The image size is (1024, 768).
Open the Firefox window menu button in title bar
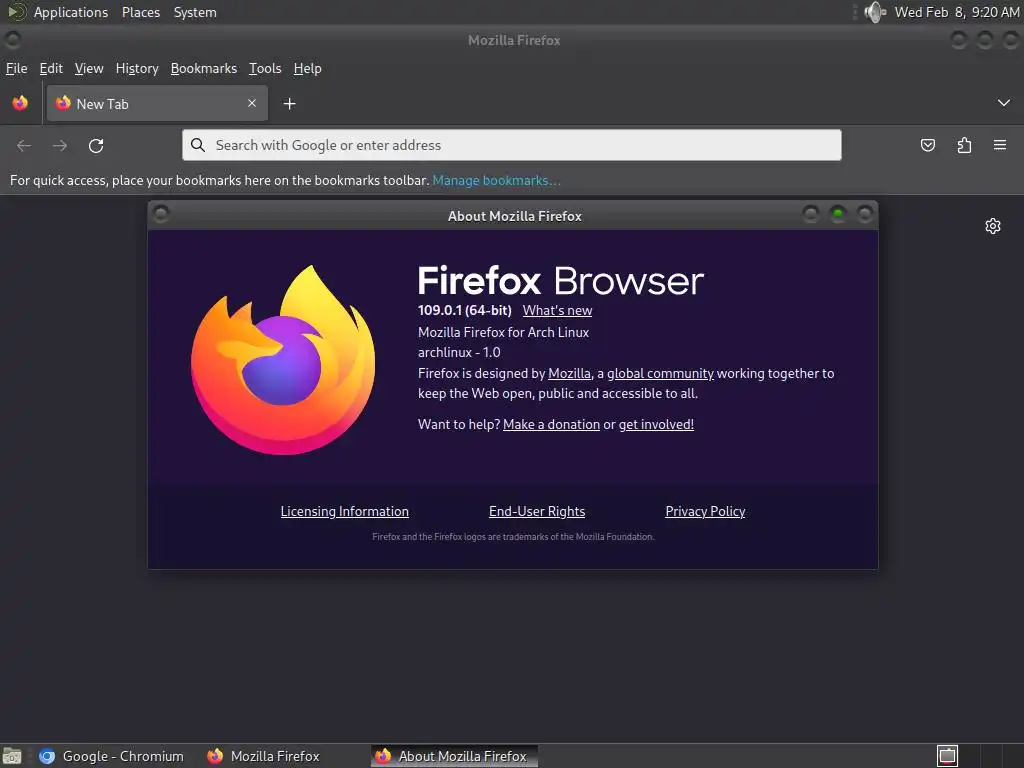click(x=12, y=40)
